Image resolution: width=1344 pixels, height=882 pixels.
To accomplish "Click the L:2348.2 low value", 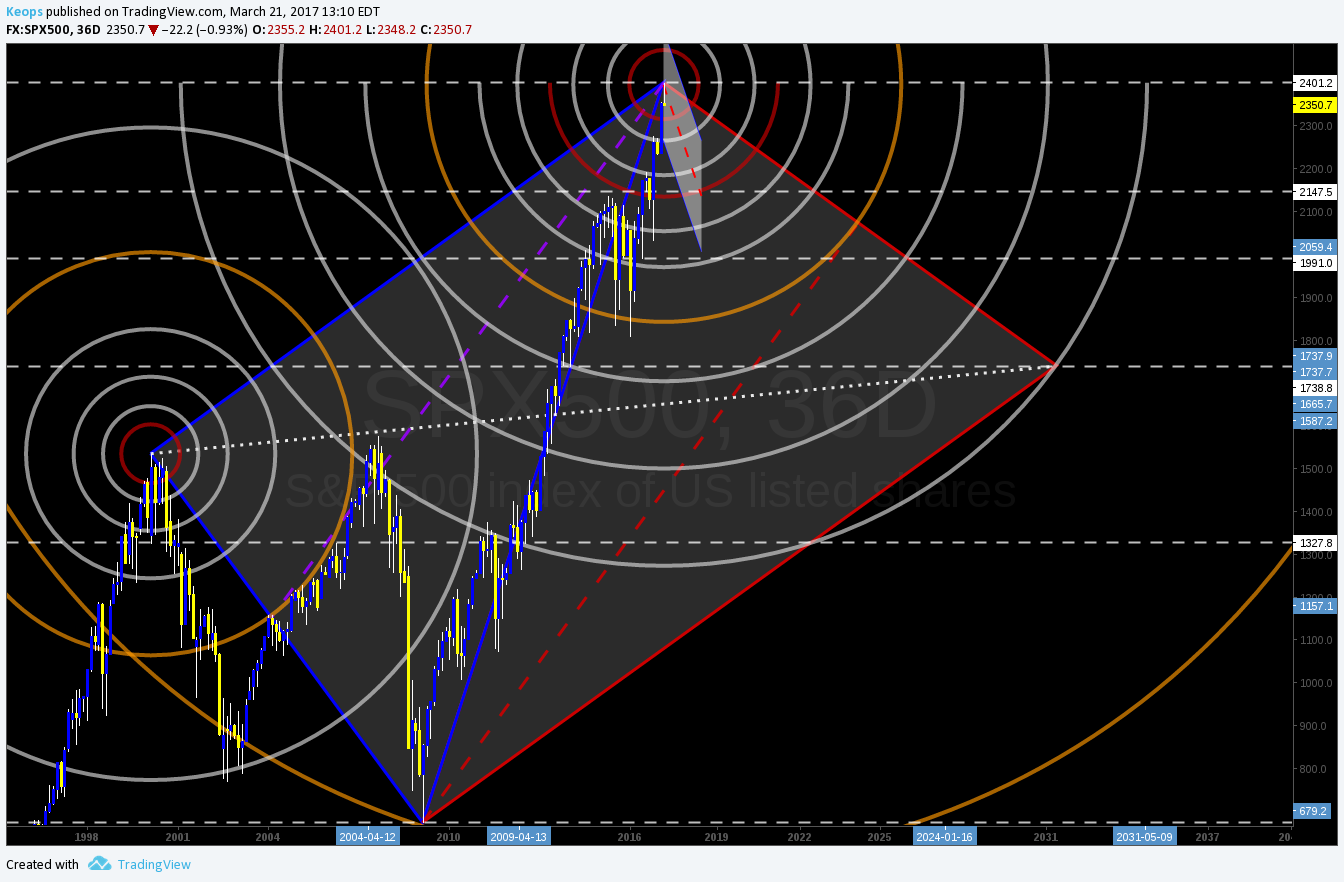I will coord(390,30).
